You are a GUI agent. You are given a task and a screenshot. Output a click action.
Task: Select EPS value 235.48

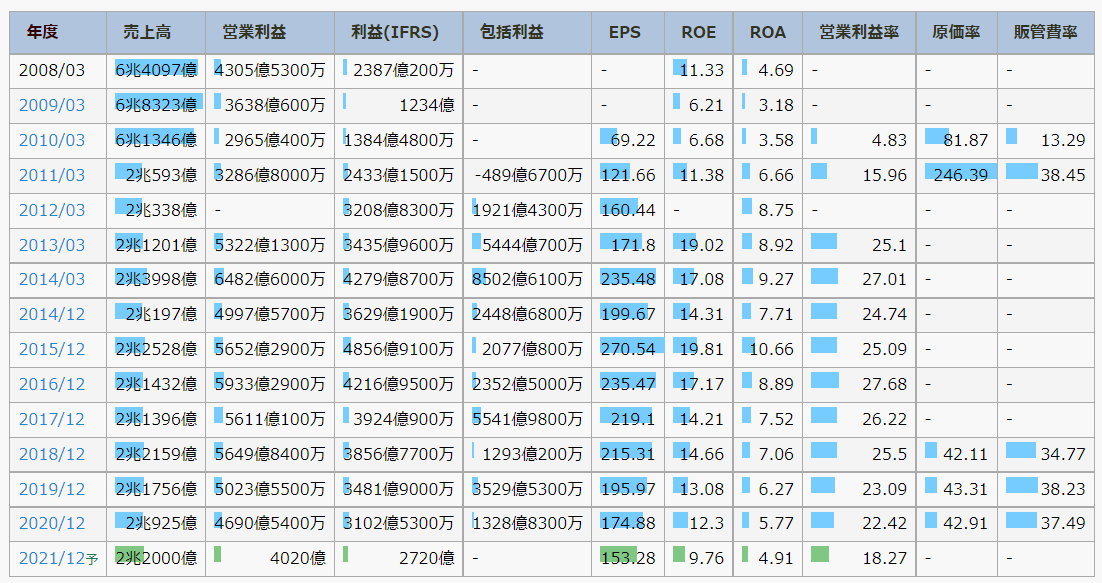tap(628, 280)
